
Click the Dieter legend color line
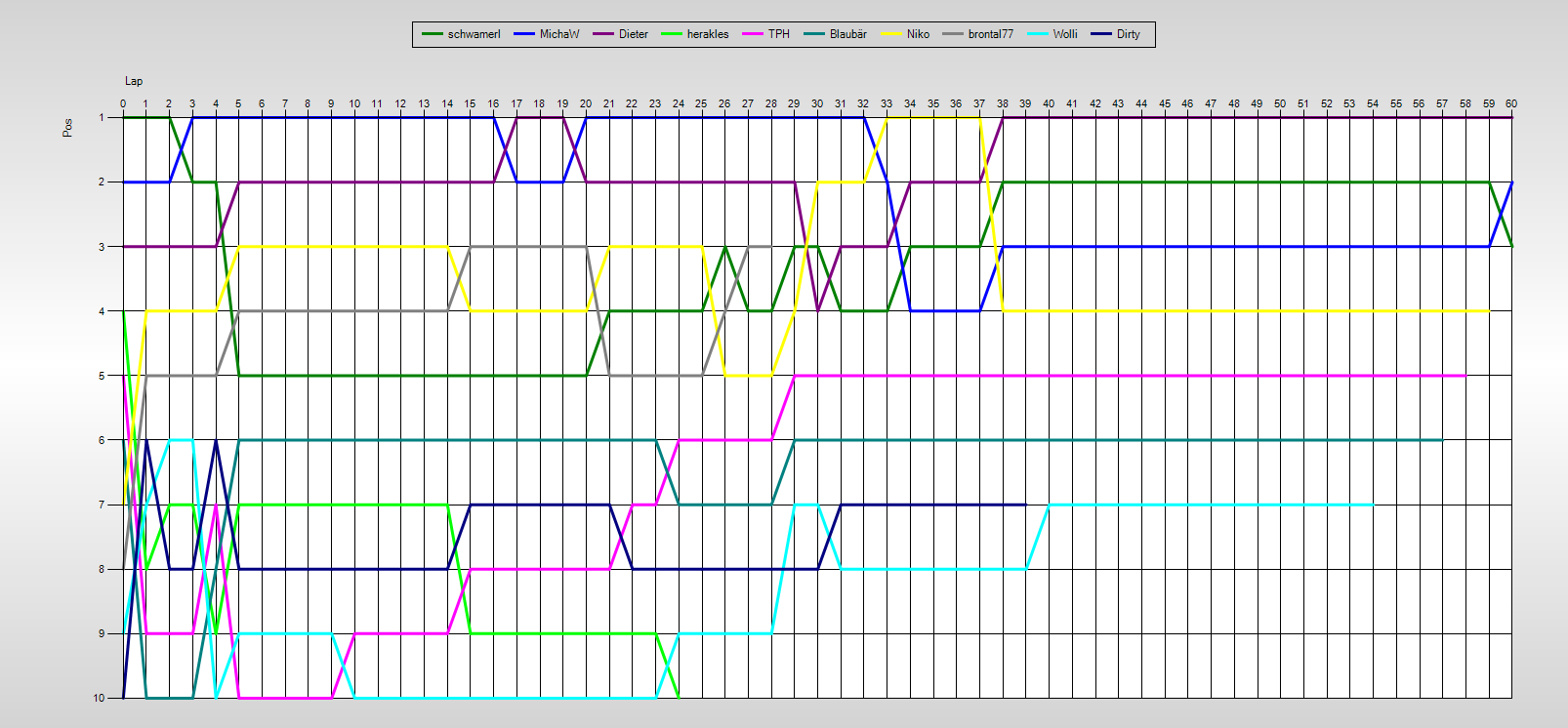pyautogui.click(x=603, y=34)
